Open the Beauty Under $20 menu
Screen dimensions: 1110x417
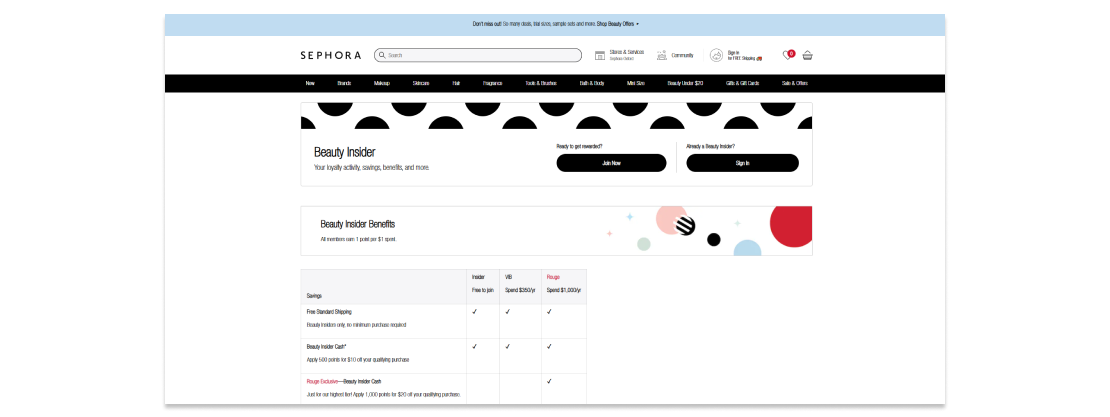coord(685,84)
